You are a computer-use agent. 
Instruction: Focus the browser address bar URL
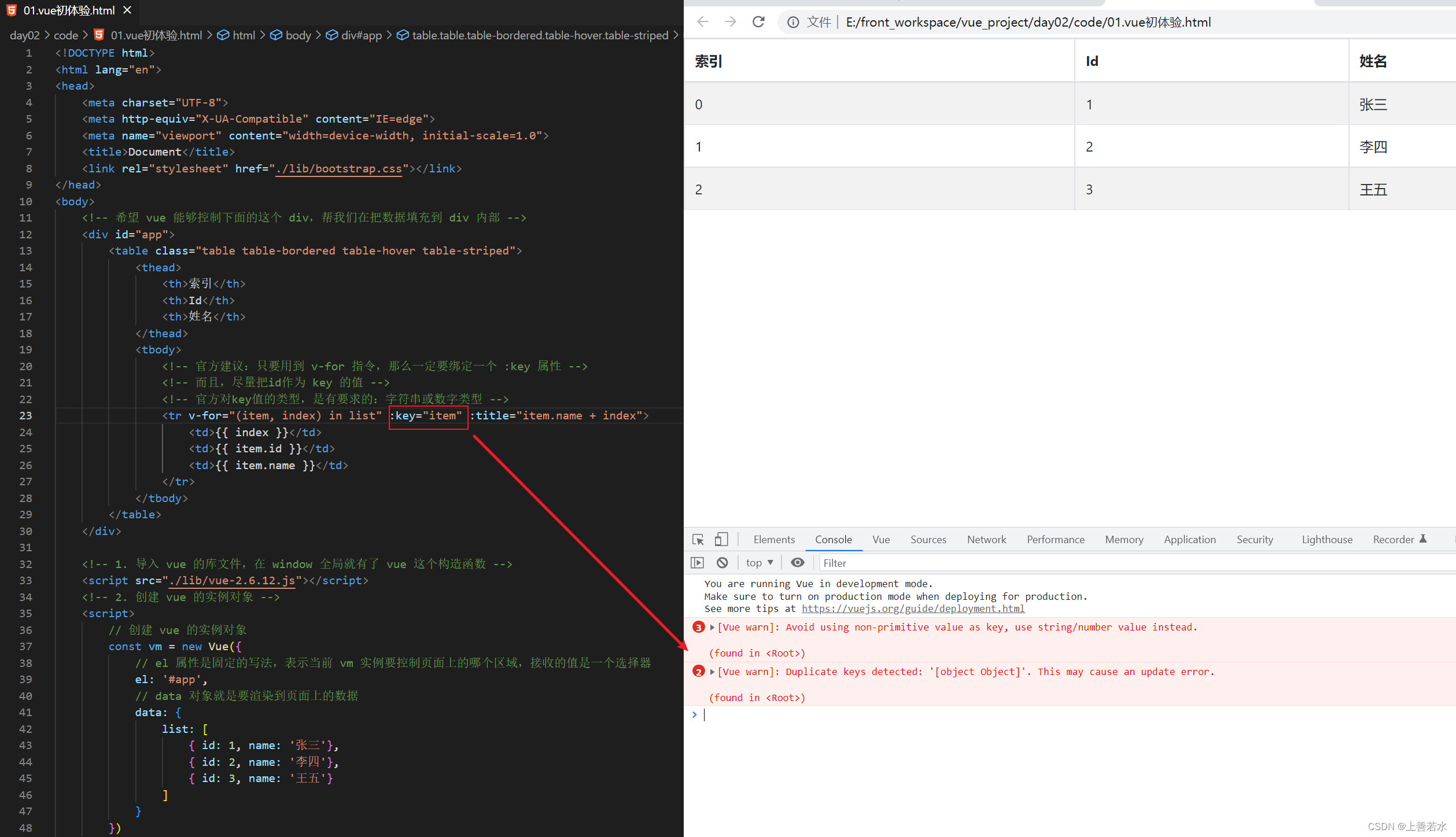coord(1028,22)
